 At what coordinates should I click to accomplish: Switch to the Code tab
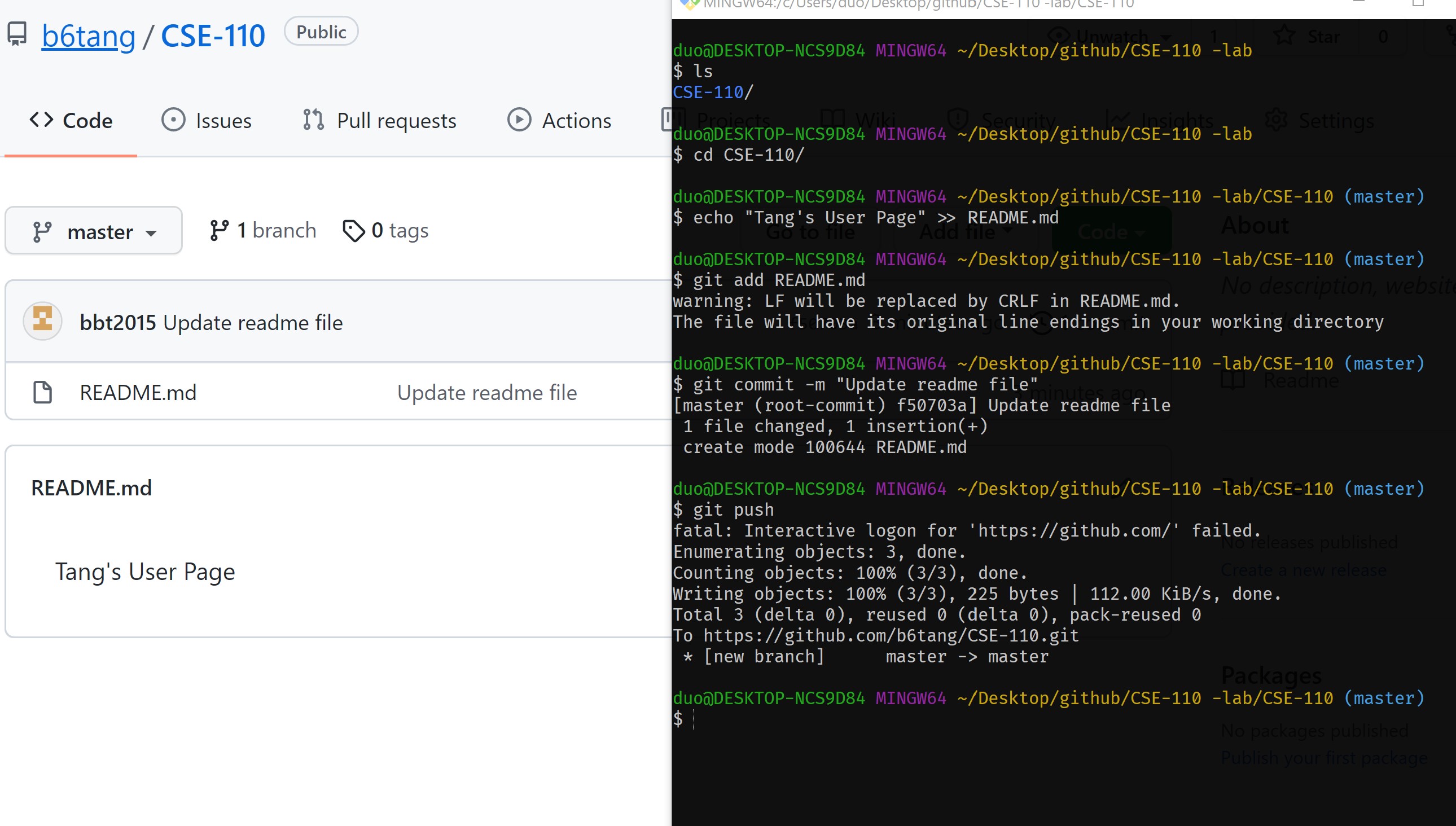coord(71,120)
